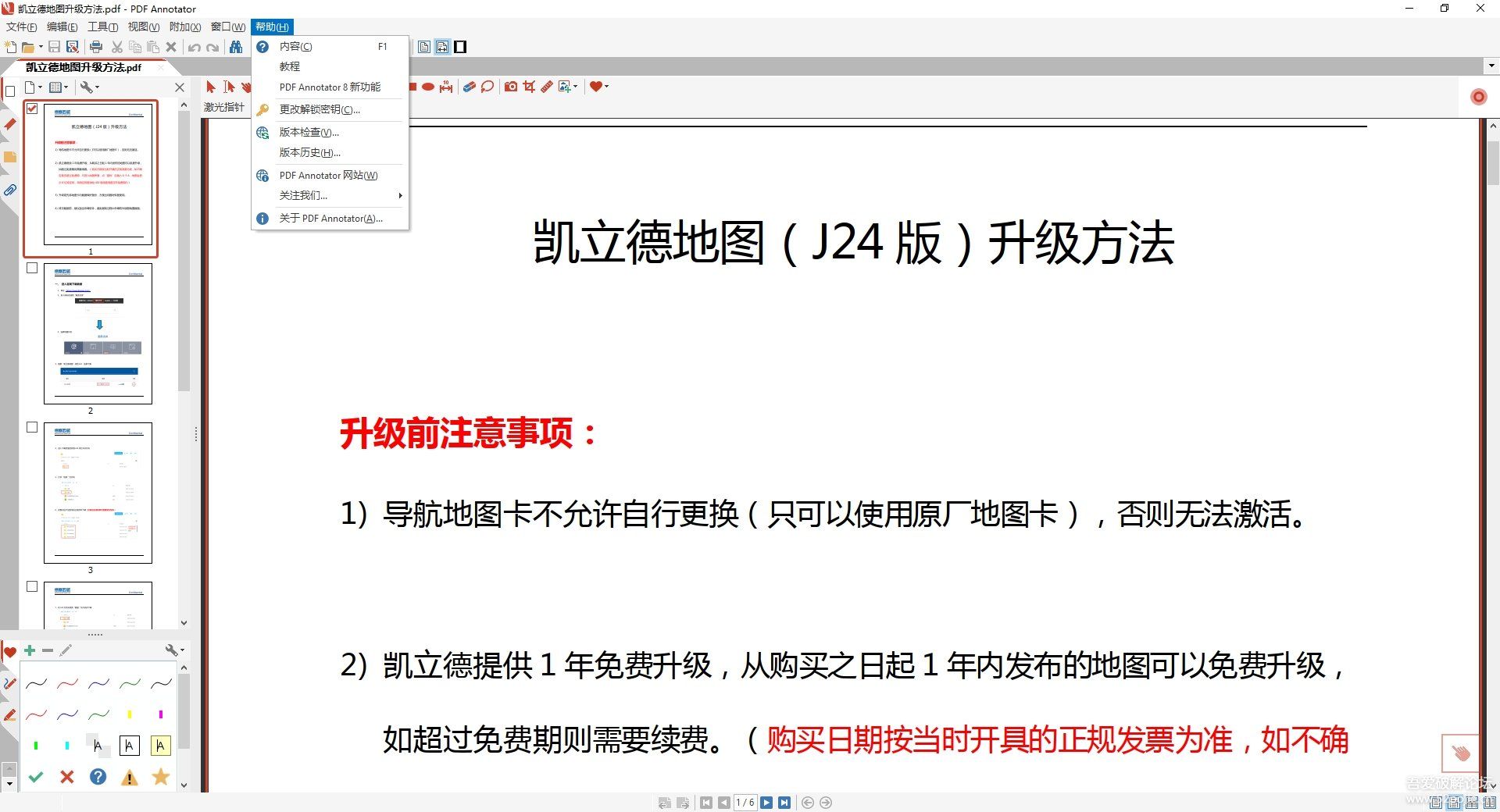The width and height of the screenshot is (1500, 812).
Task: Select the snapshot camera tool
Action: click(x=511, y=87)
